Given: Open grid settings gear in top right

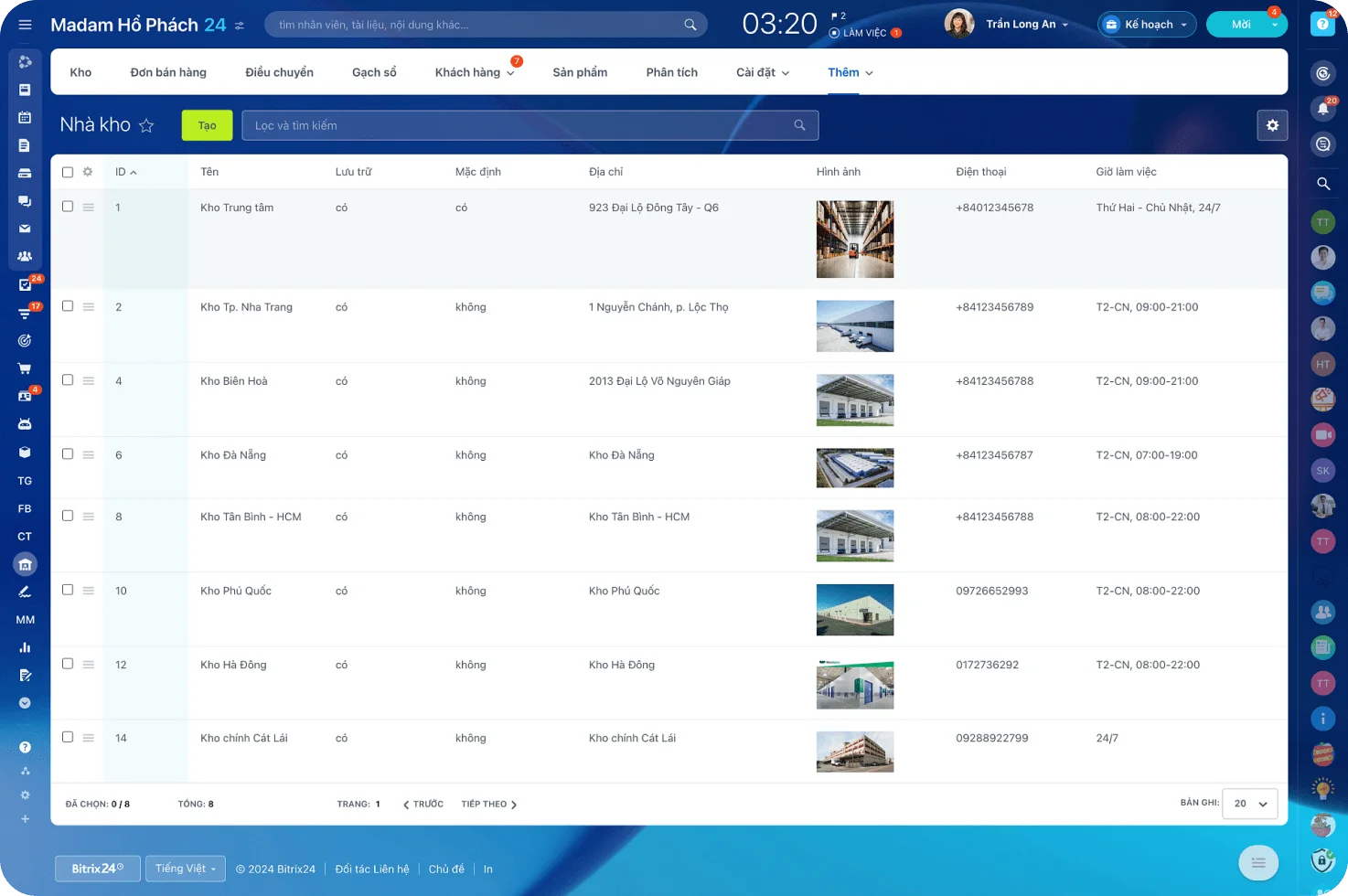Looking at the screenshot, I should click(1272, 125).
